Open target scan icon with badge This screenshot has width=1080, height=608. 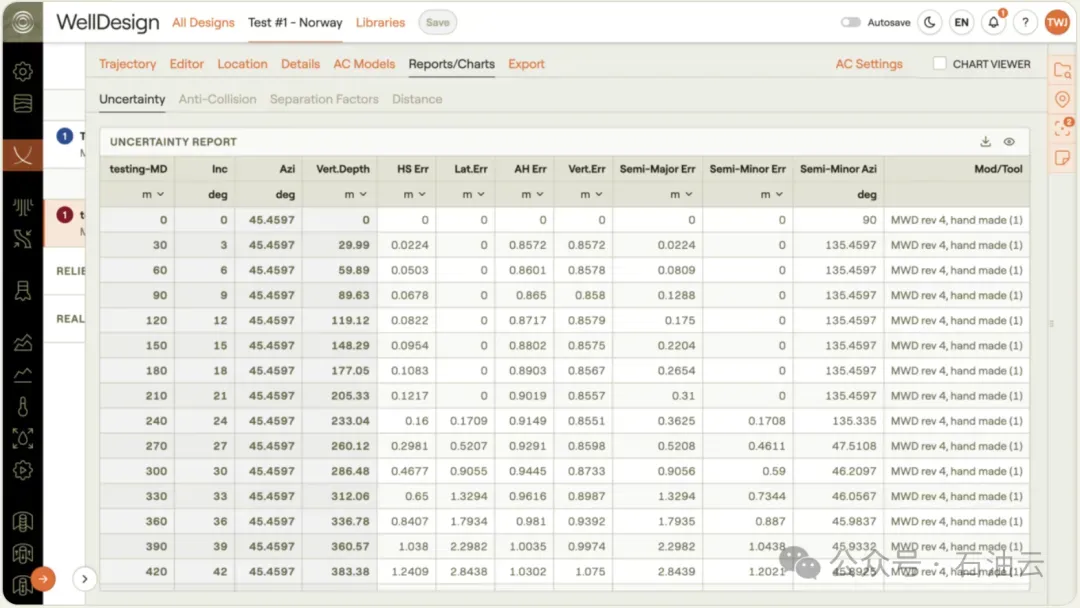(1063, 127)
